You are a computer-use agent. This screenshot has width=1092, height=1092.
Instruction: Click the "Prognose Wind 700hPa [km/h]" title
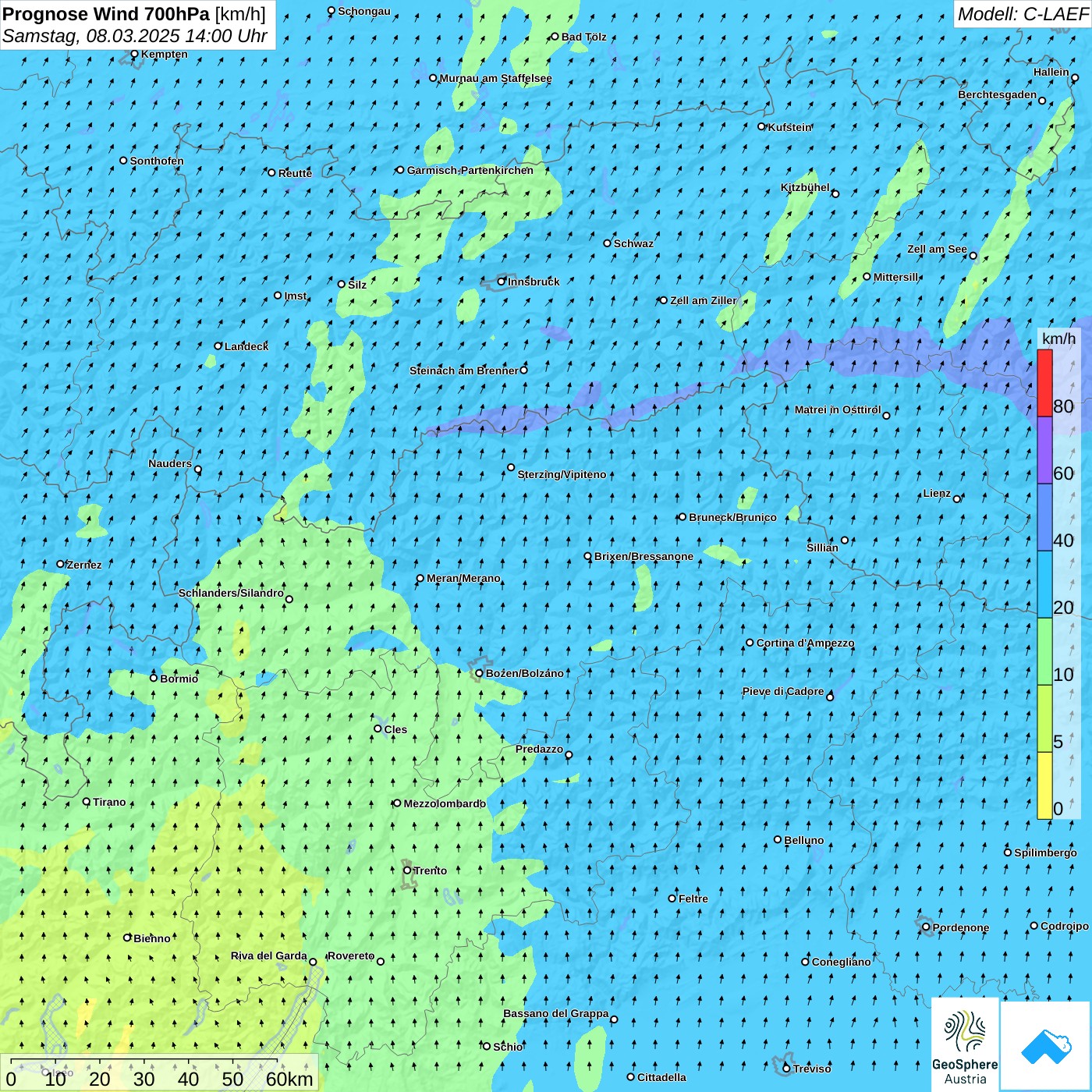(x=134, y=13)
